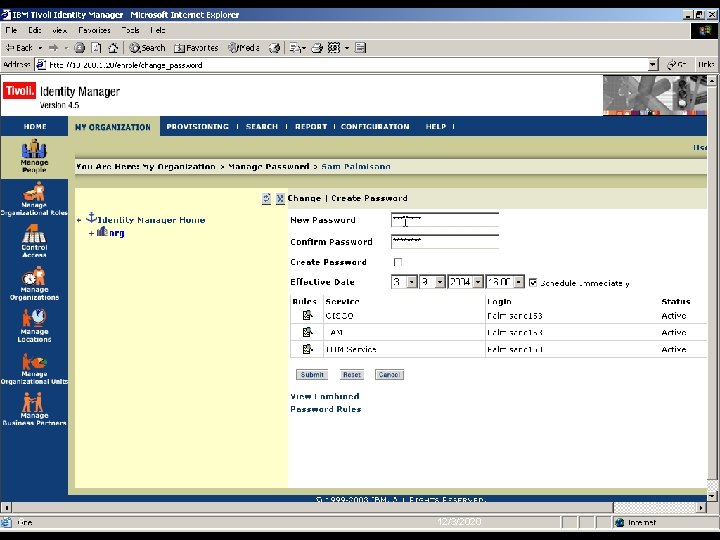
Task: Open the address bar dropdown arrow
Action: pyautogui.click(x=653, y=65)
